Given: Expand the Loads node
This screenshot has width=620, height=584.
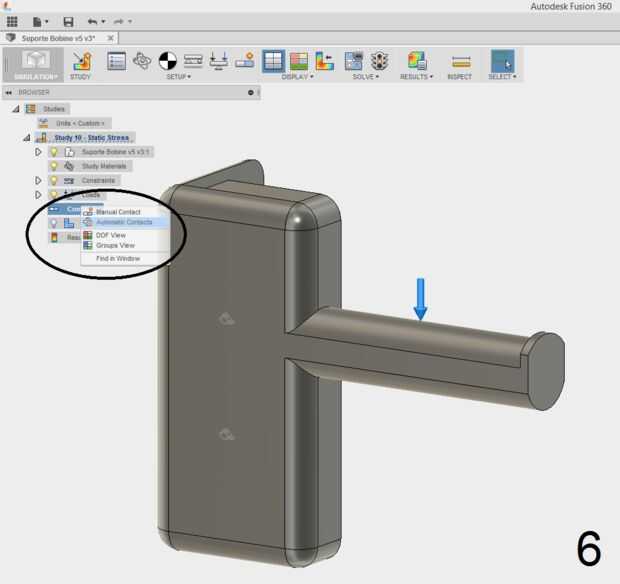Looking at the screenshot, I should coord(38,195).
